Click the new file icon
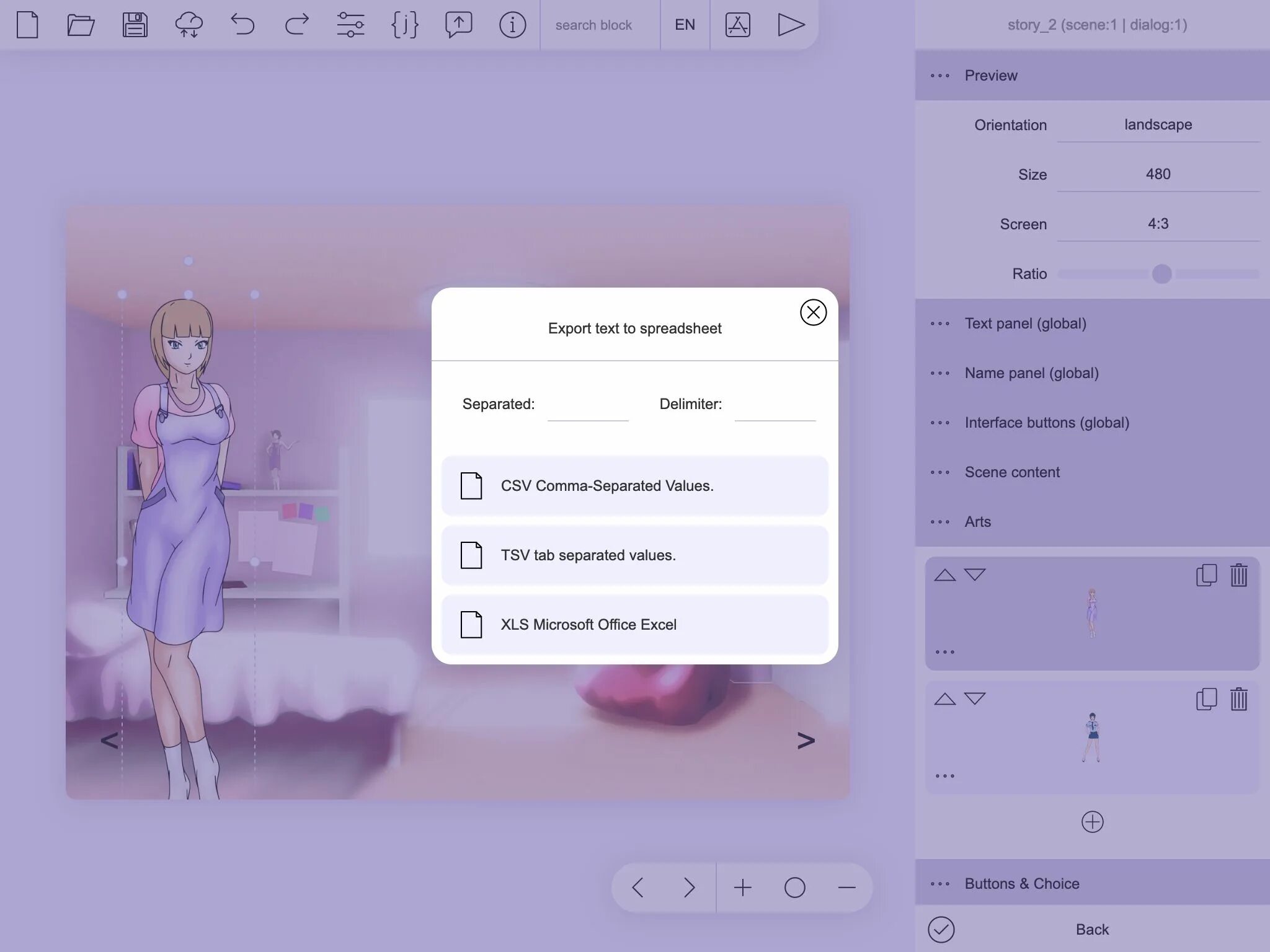Screen dimensions: 1270x952 [x=27, y=25]
